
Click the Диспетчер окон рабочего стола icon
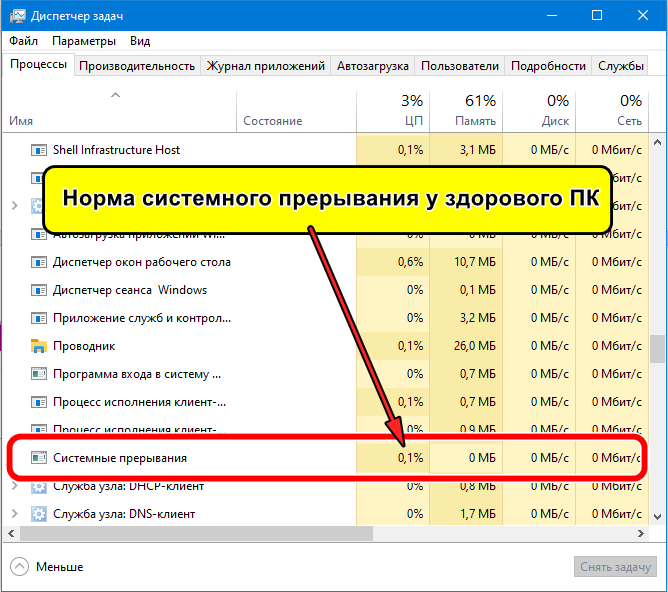point(39,262)
